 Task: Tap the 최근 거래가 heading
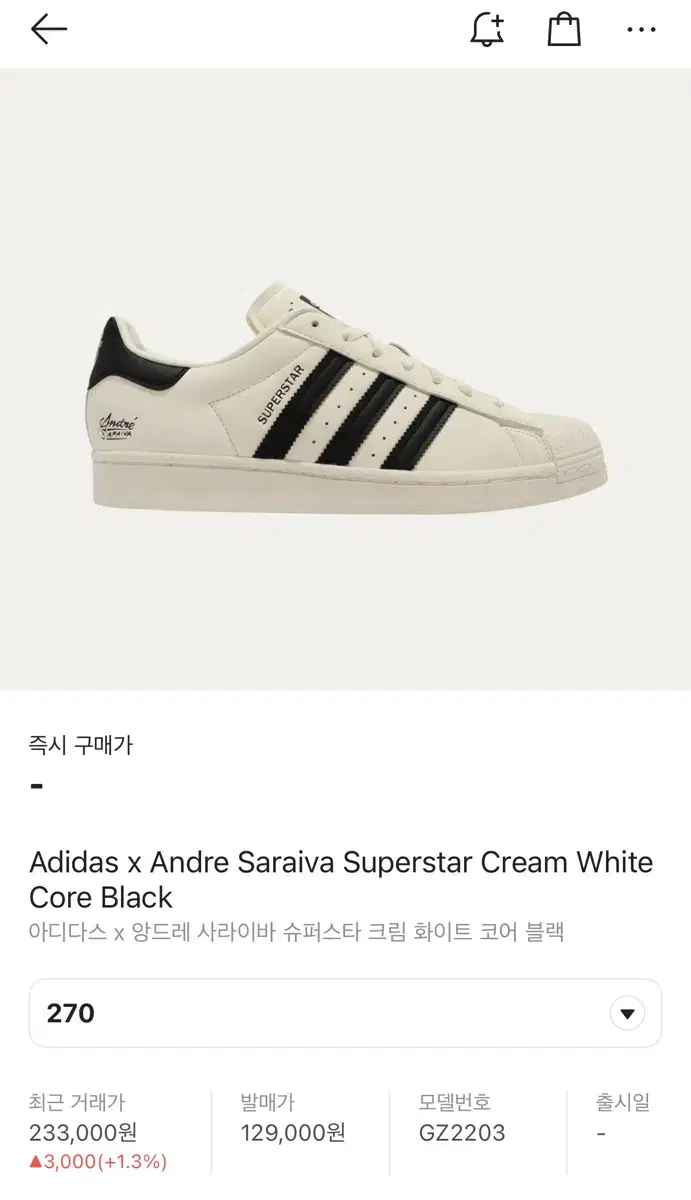point(77,1103)
